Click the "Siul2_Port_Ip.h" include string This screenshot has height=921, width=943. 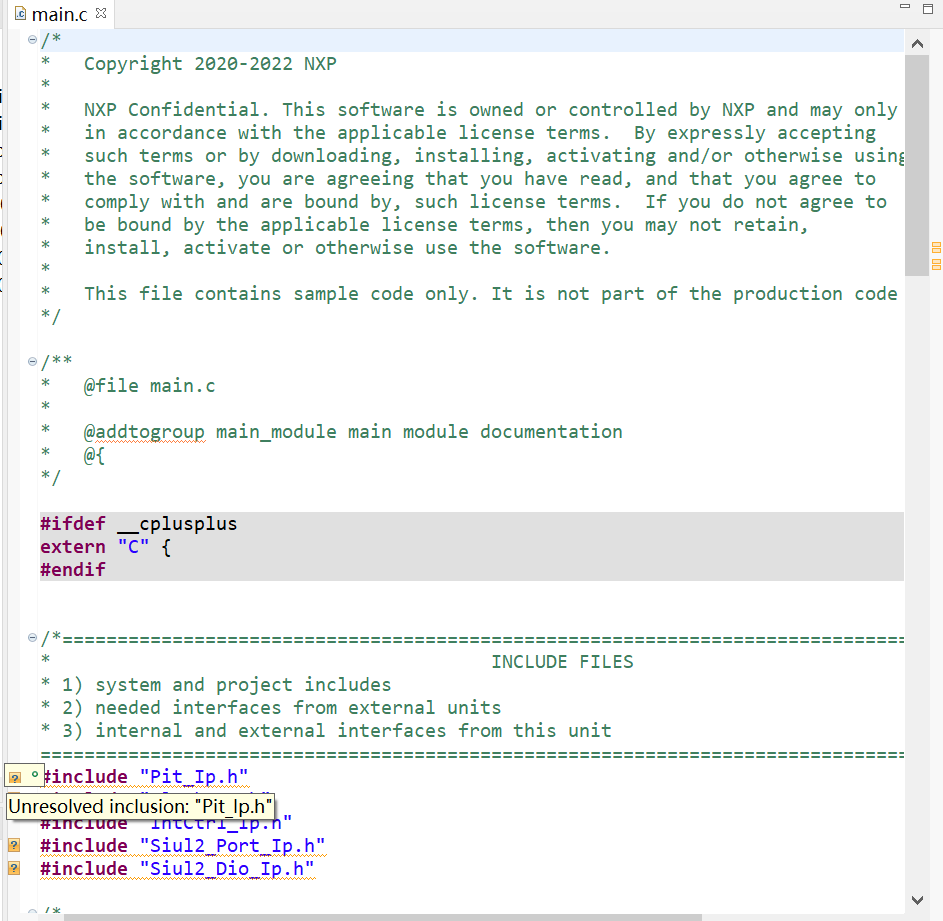coord(233,846)
